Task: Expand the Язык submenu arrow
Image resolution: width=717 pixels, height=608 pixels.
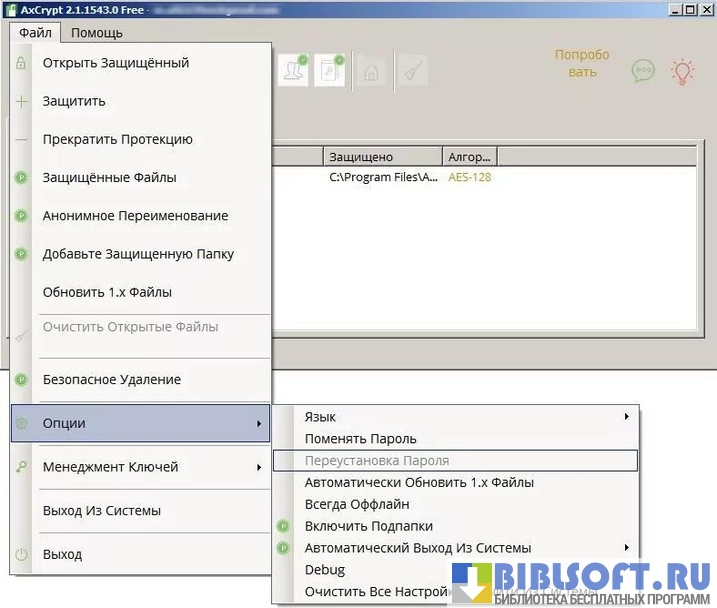Action: point(626,416)
